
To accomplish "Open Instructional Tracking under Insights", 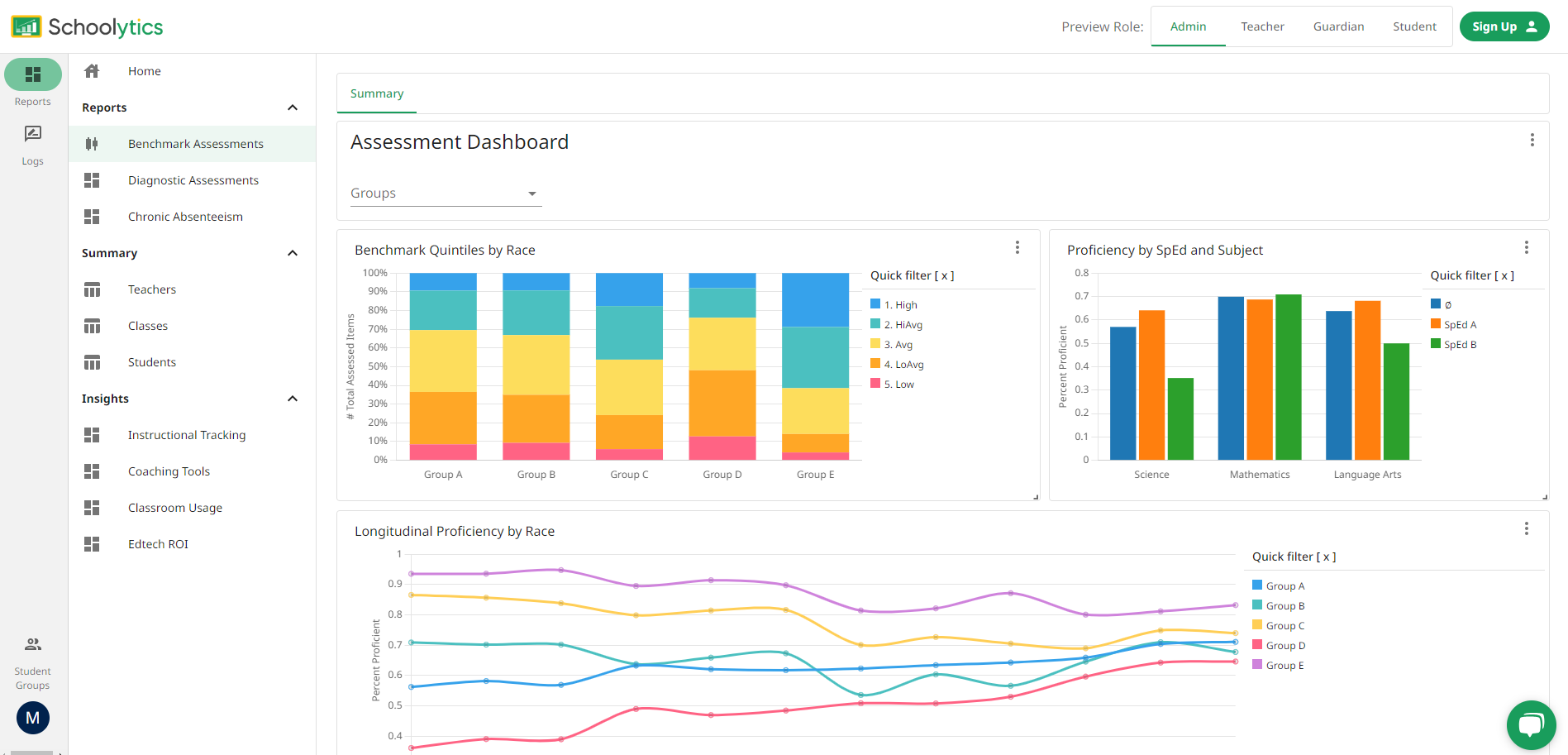I will coord(186,434).
